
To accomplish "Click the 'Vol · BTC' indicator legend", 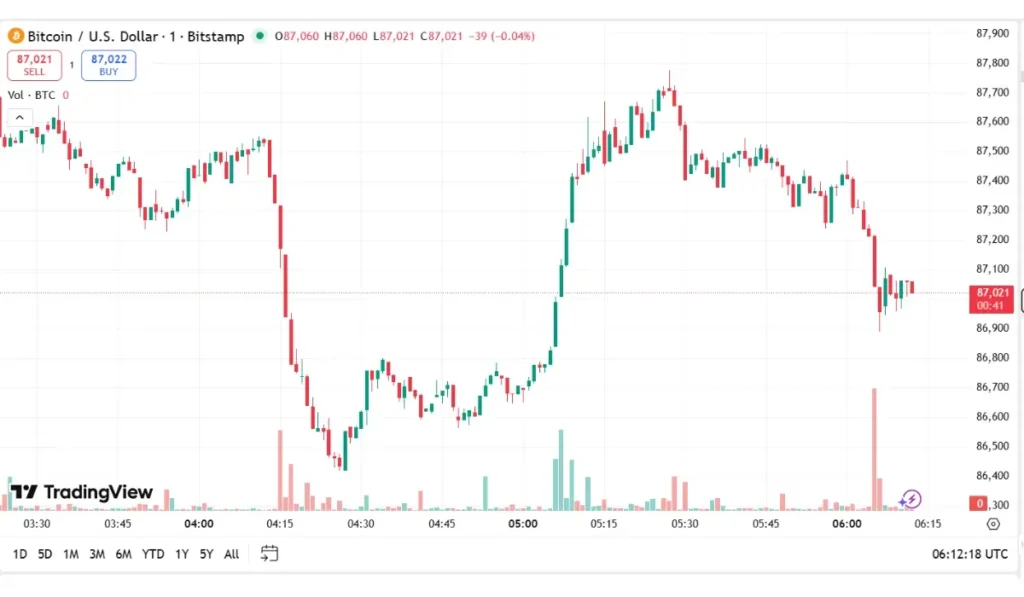I will [x=33, y=94].
